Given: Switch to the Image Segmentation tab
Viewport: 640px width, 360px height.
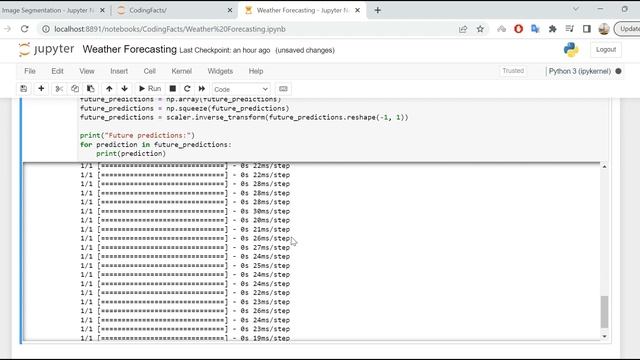Looking at the screenshot, I should 49,10.
